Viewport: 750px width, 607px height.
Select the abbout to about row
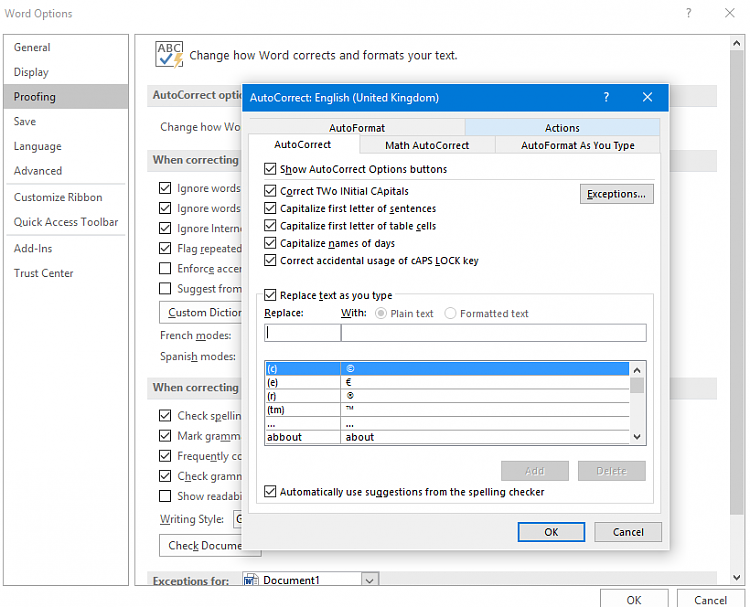(447, 437)
